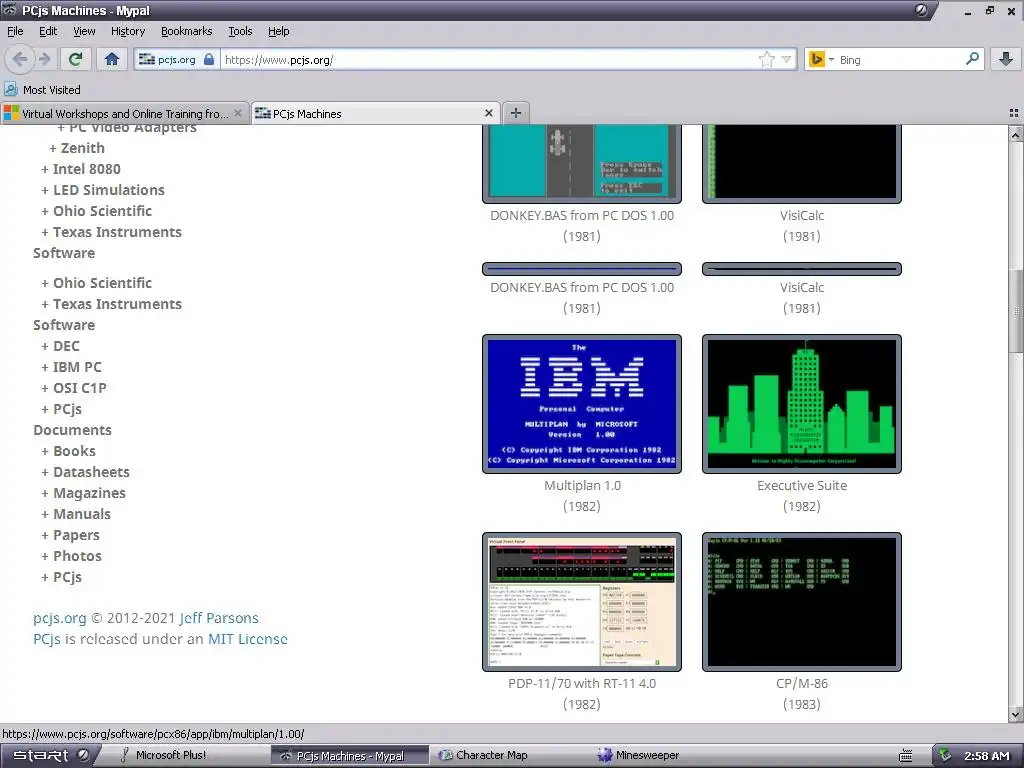Reload the page with the green refresh icon
Image resolution: width=1024 pixels, height=768 pixels.
[x=76, y=59]
